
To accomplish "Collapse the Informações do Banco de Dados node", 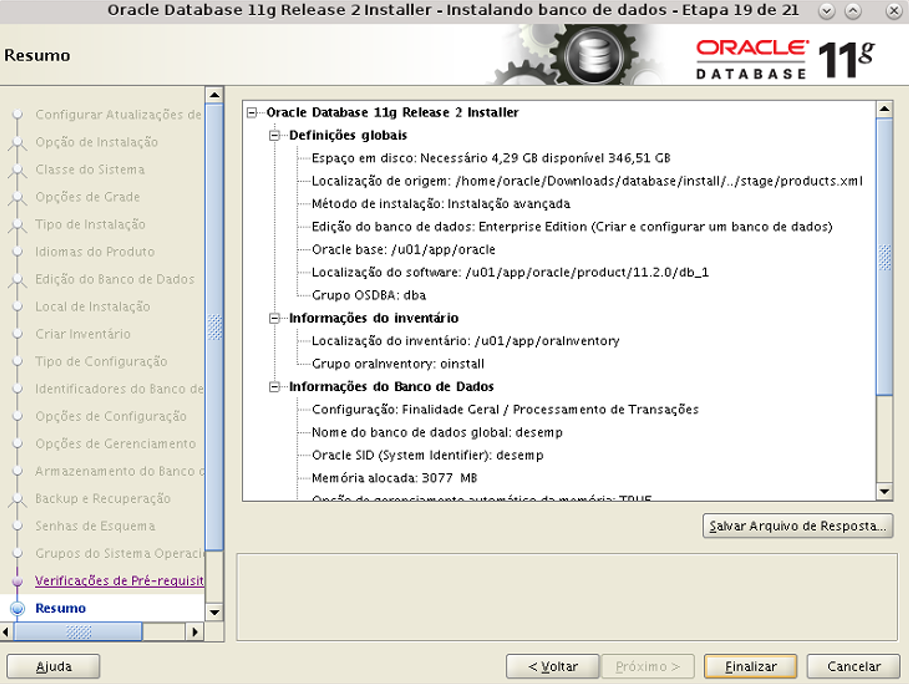I will pos(274,387).
